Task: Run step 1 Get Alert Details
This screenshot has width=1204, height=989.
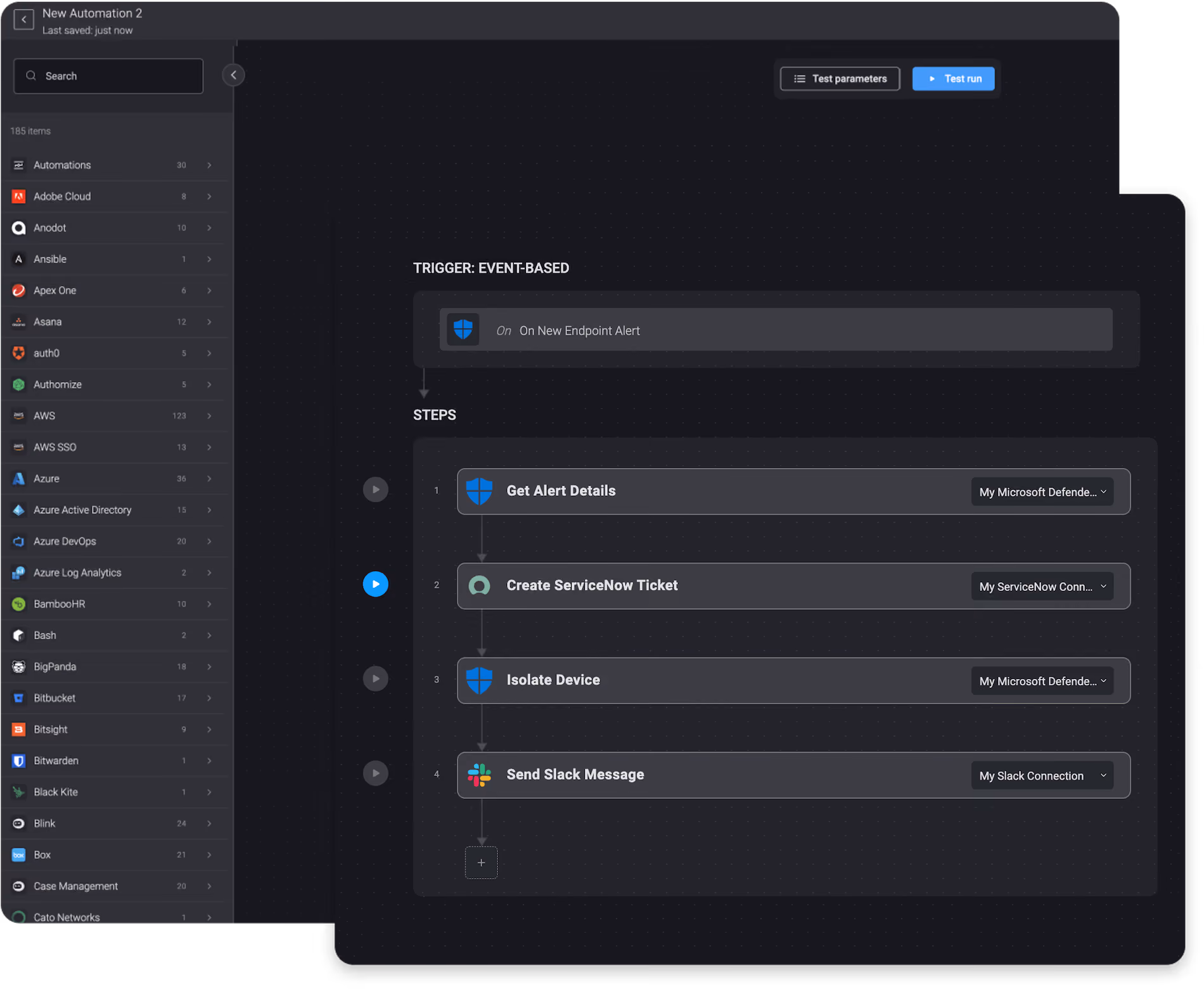Action: pyautogui.click(x=376, y=489)
